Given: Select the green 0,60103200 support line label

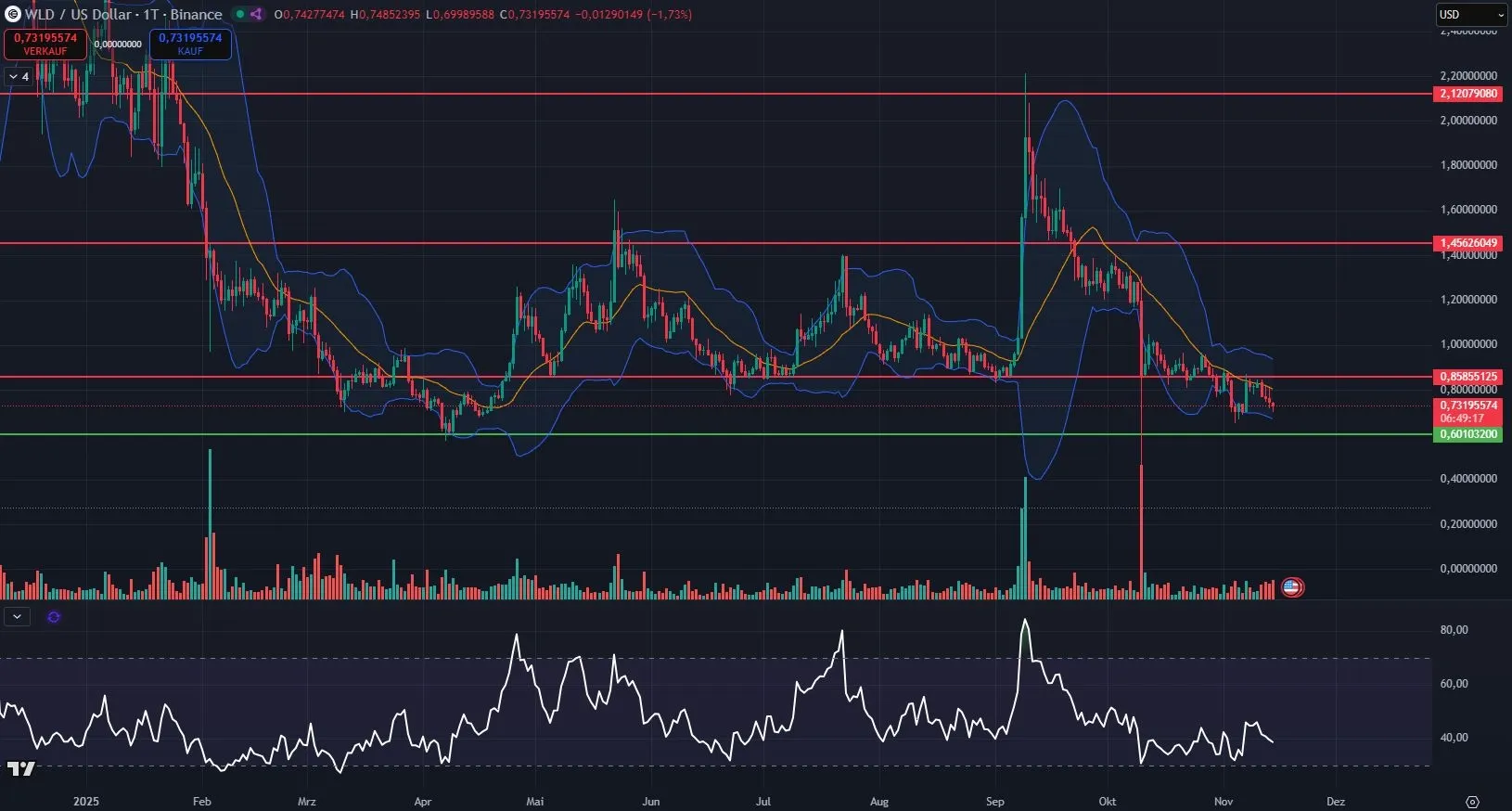Looking at the screenshot, I should point(1467,434).
